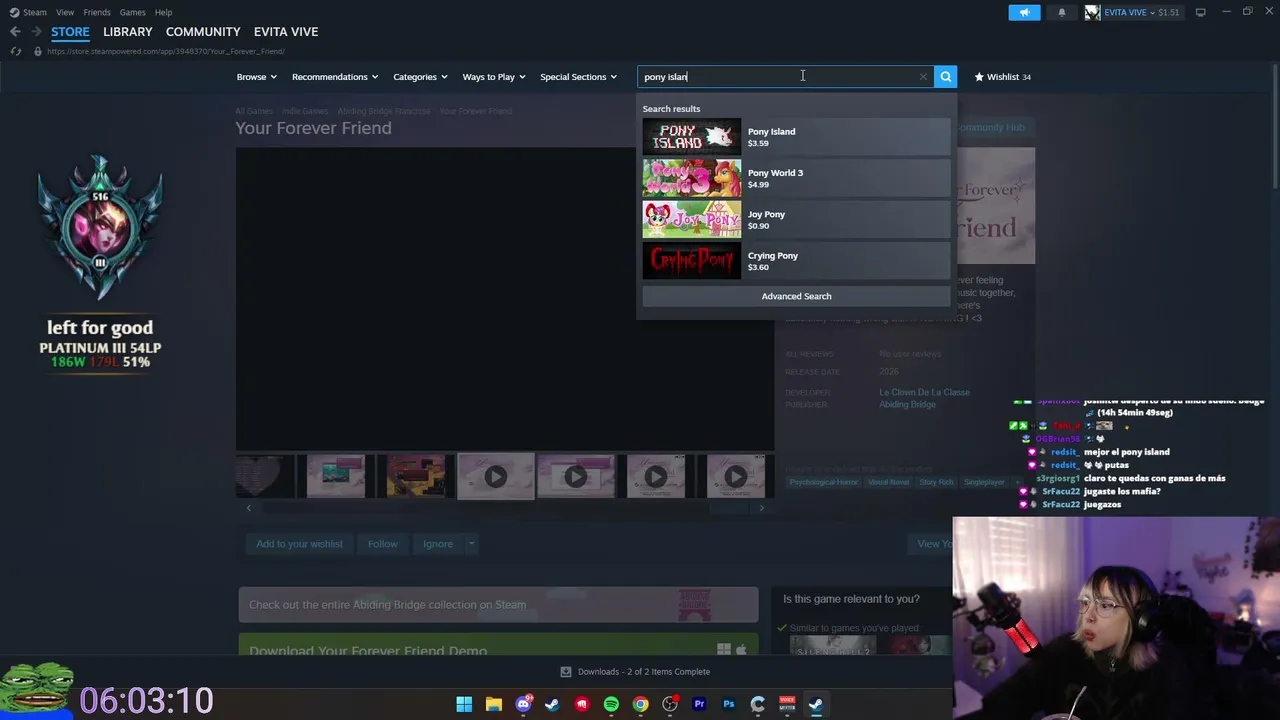Open the notifications bell

click(1062, 12)
